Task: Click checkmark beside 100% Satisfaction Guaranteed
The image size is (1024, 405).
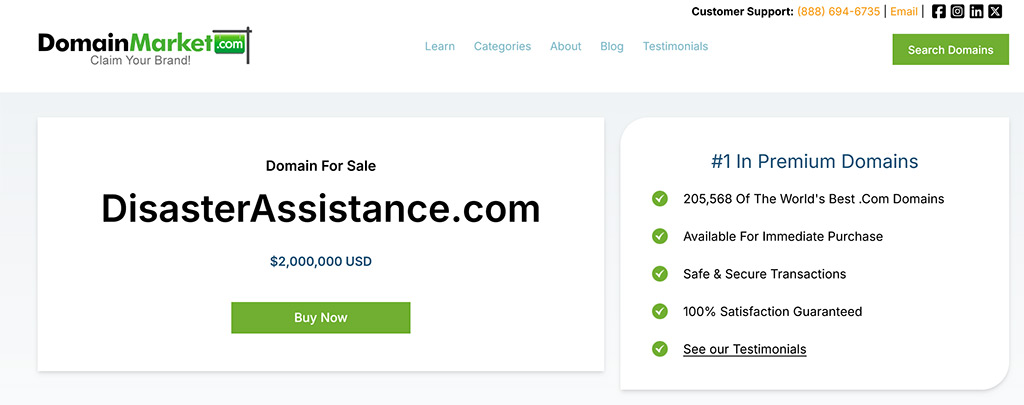Action: (x=660, y=311)
